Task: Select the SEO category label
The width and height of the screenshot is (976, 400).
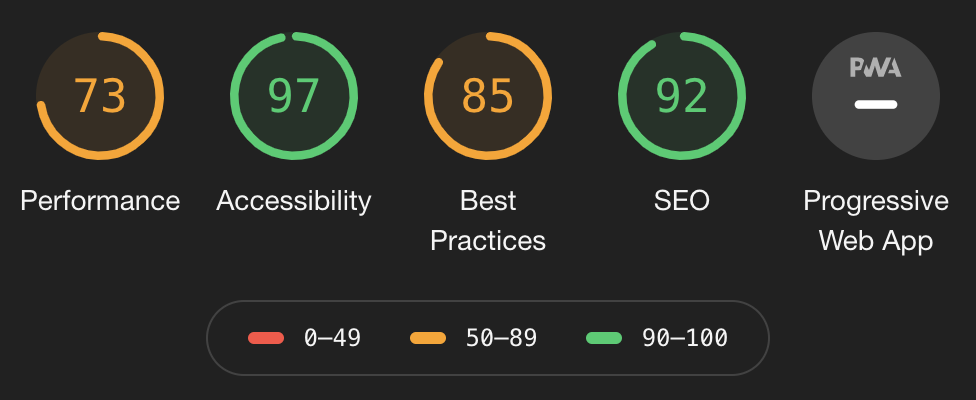Action: [682, 201]
